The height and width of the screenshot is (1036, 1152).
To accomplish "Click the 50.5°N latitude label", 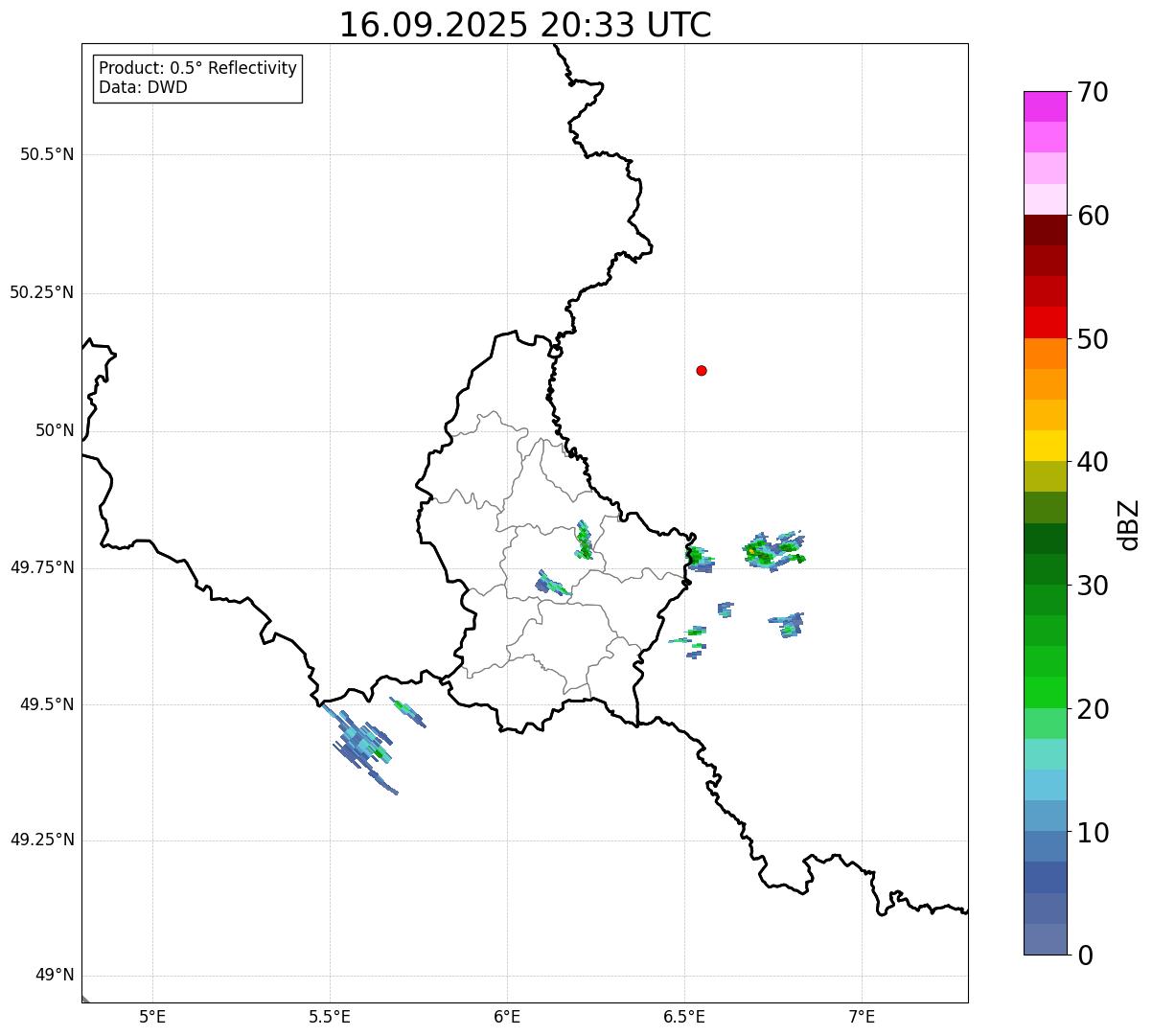I will coord(47,154).
